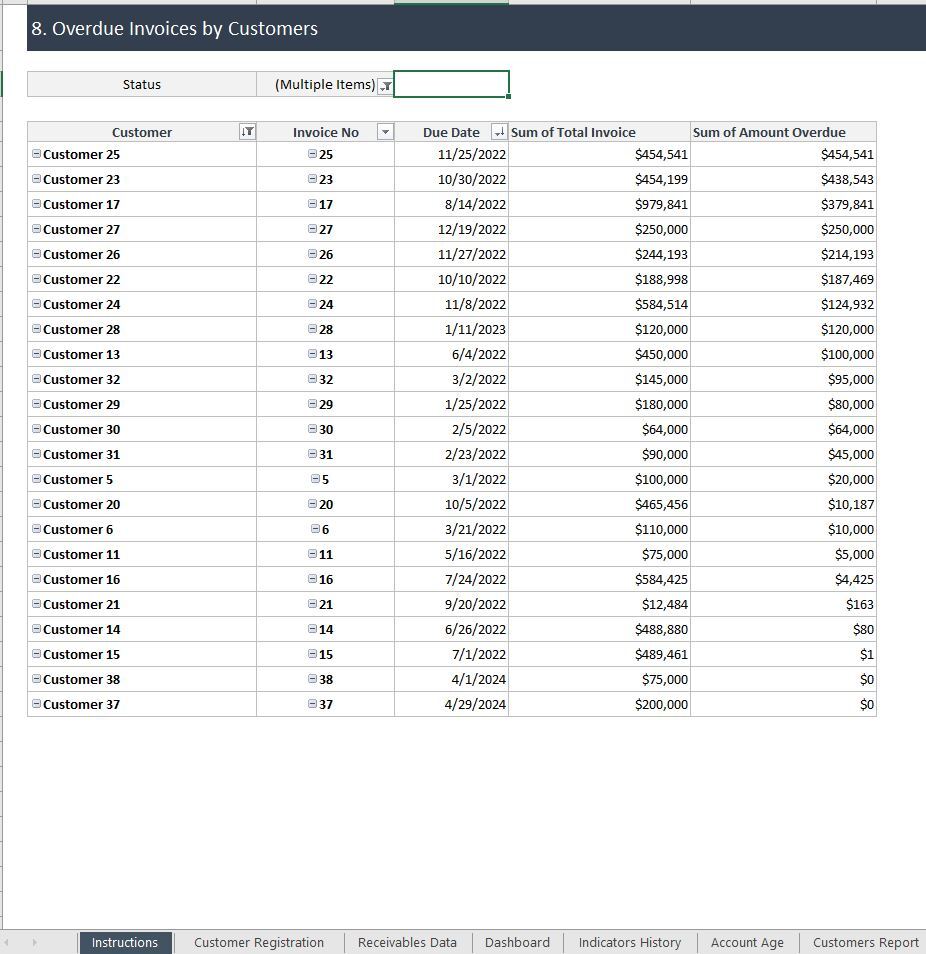Viewport: 926px width, 954px height.
Task: Select total invoice $584,425 cell
Action: click(599, 579)
